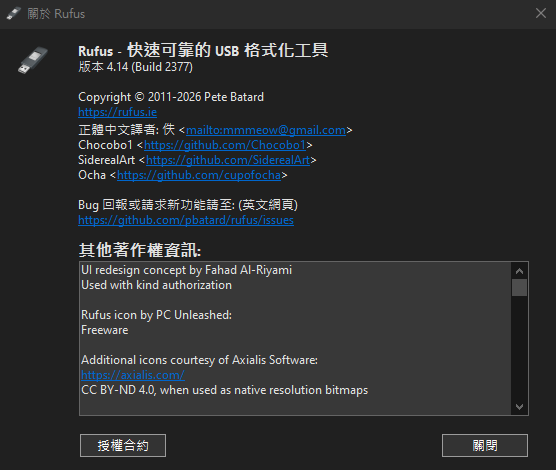This screenshot has width=556, height=470.
Task: Click the 授權合約 license button
Action: pyautogui.click(x=123, y=446)
